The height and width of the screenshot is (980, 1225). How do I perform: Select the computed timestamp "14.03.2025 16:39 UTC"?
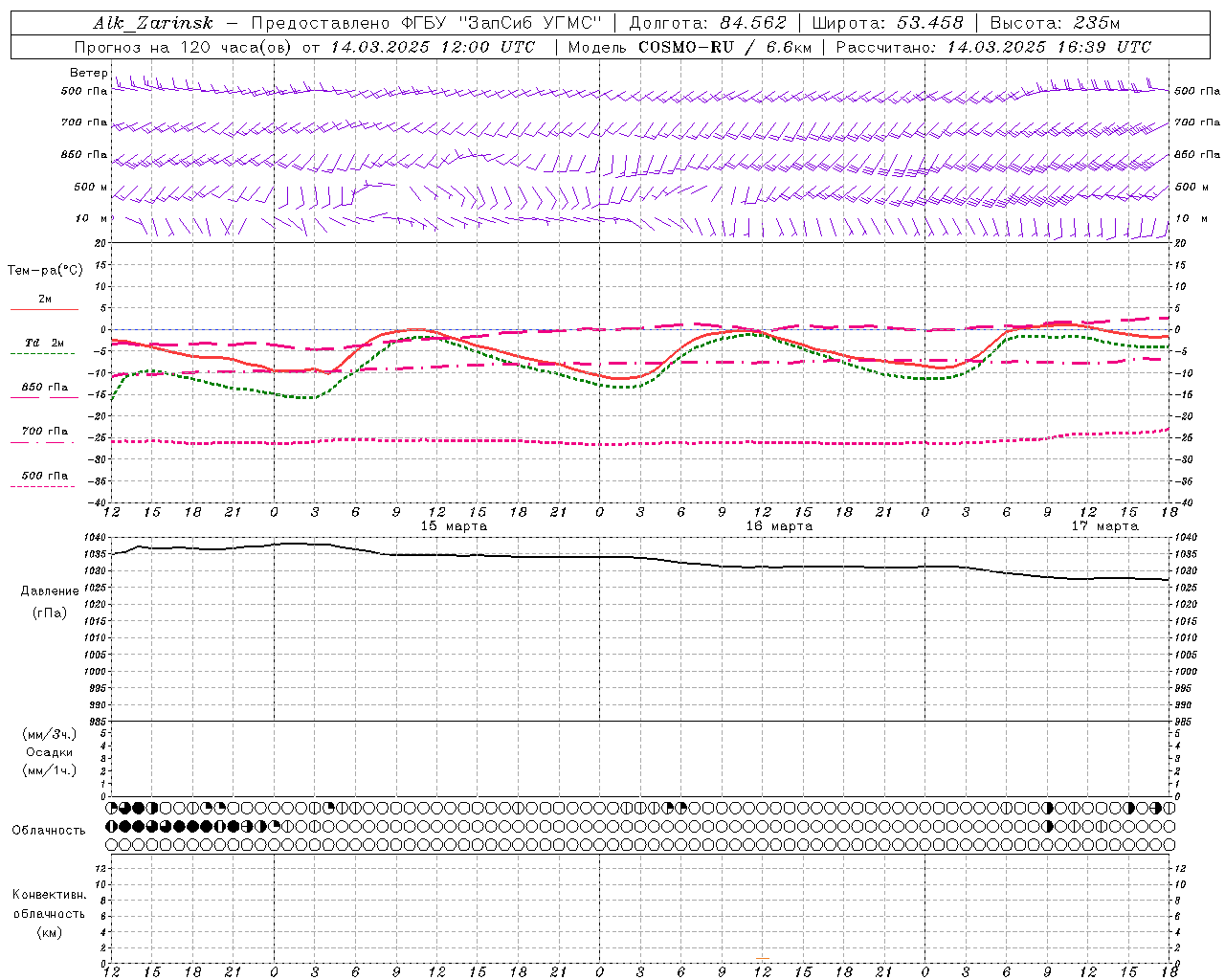pyautogui.click(x=1049, y=47)
